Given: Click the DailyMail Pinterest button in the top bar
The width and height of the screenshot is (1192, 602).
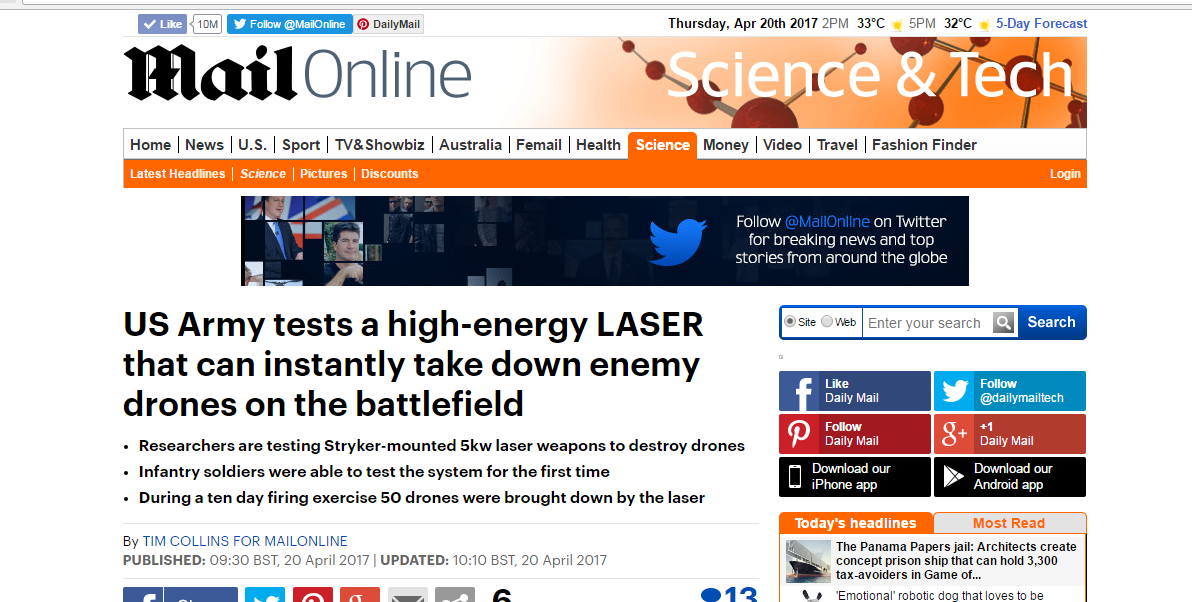Looking at the screenshot, I should click(388, 24).
